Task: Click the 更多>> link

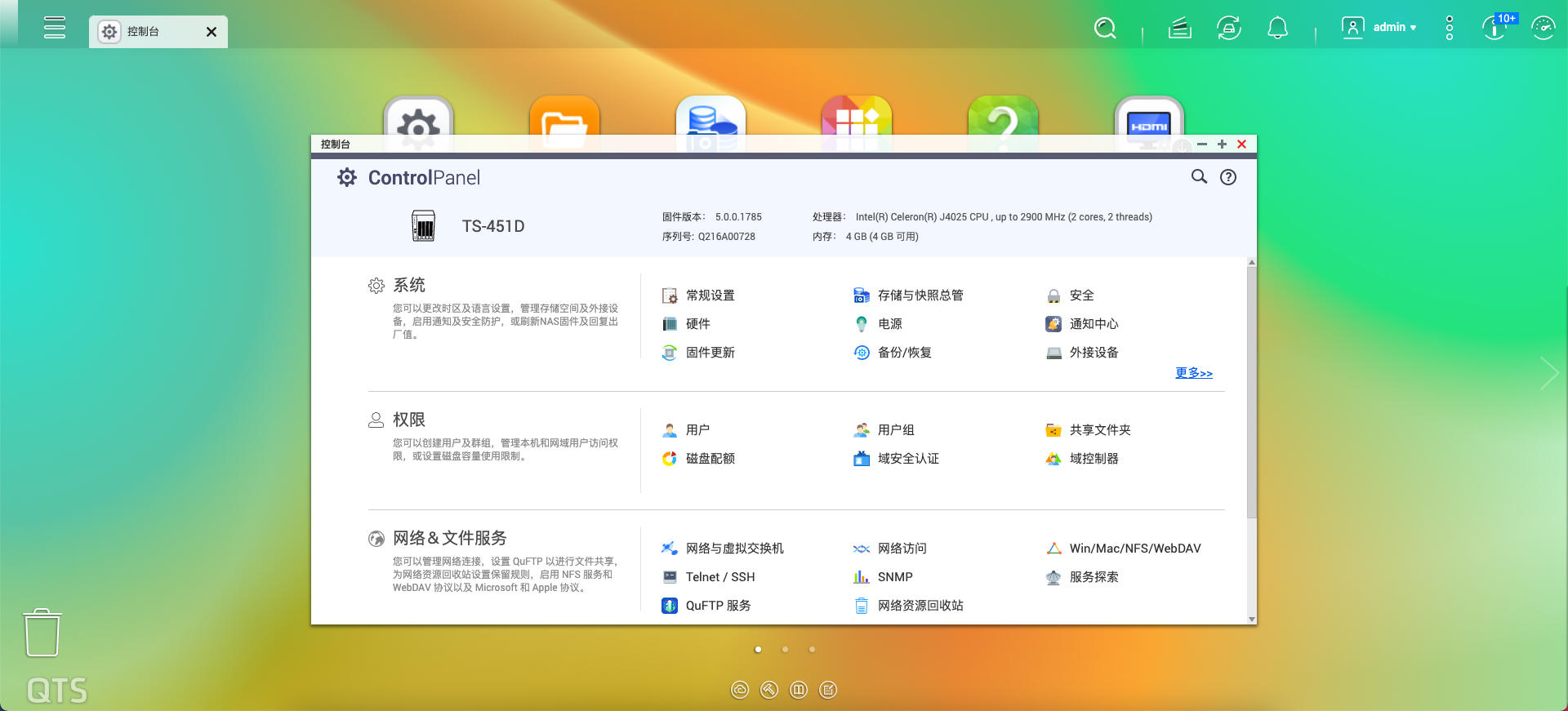Action: (x=1194, y=373)
